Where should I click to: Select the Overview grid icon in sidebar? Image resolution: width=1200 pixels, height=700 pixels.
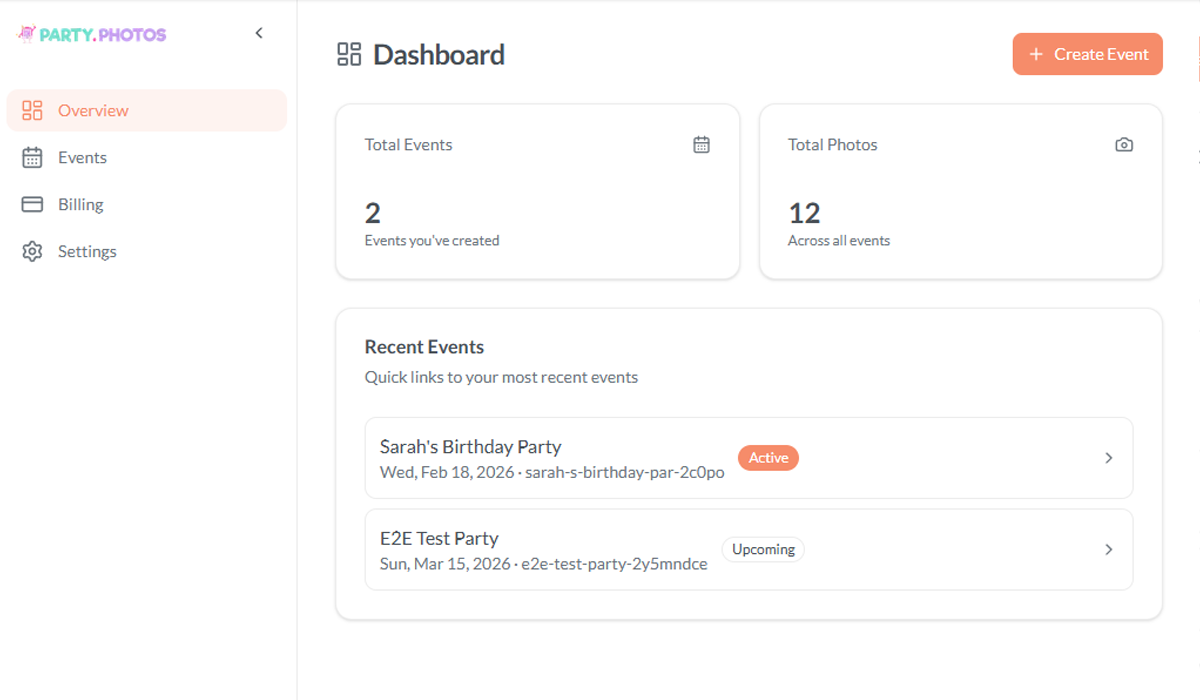tap(31, 110)
